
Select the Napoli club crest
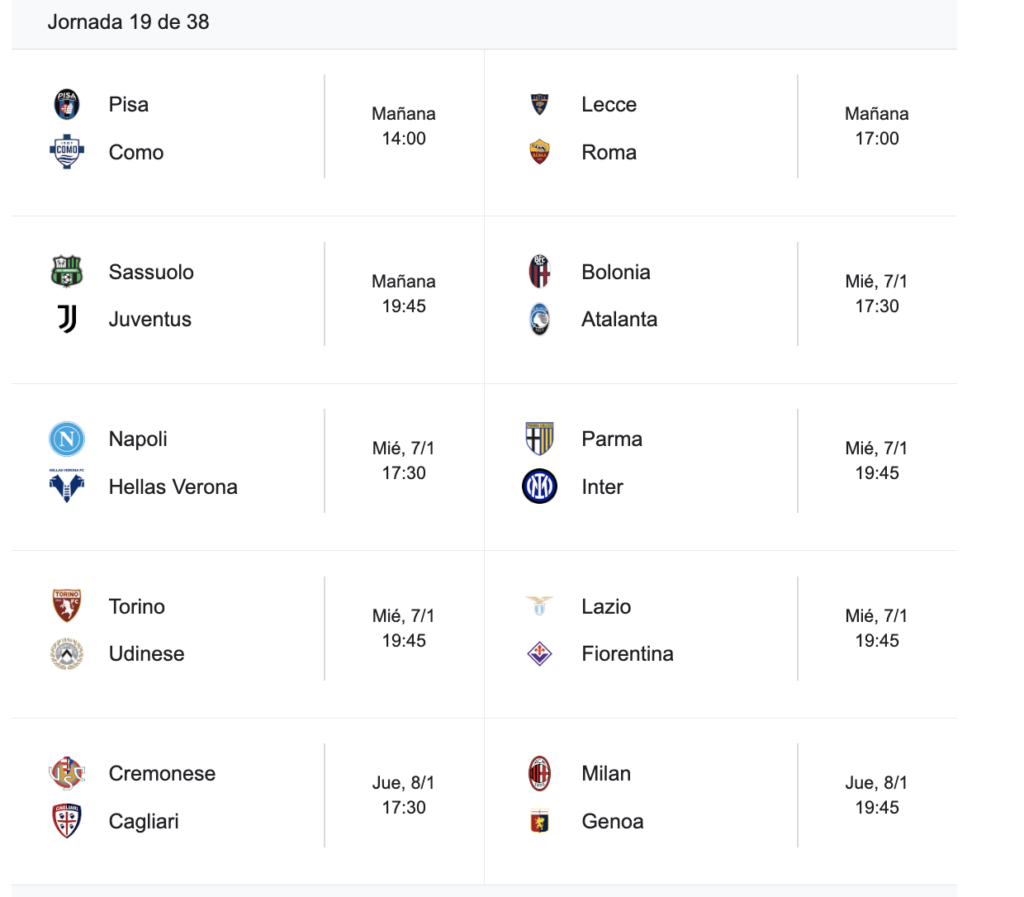click(x=67, y=439)
